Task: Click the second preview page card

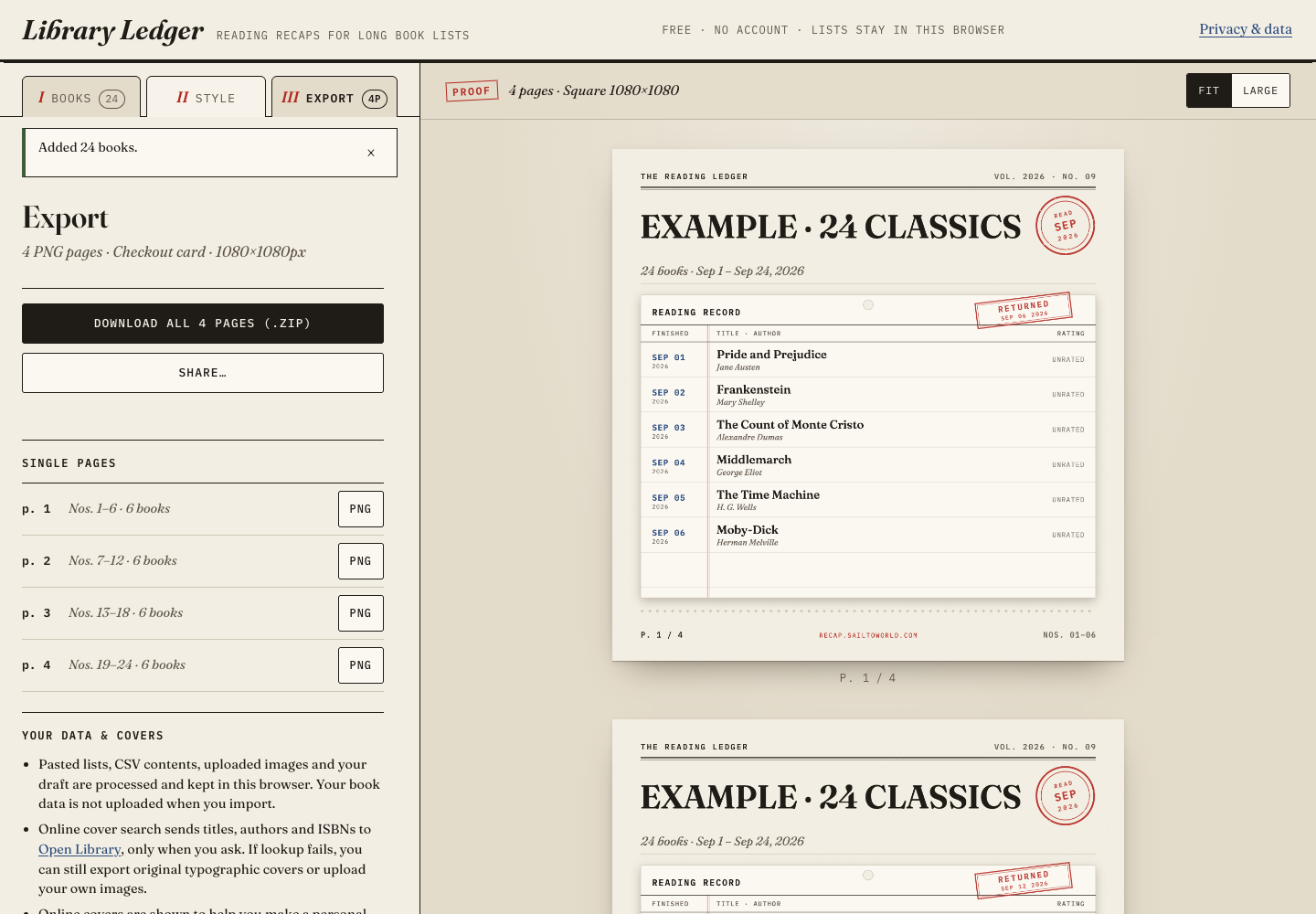Action: pos(868,816)
